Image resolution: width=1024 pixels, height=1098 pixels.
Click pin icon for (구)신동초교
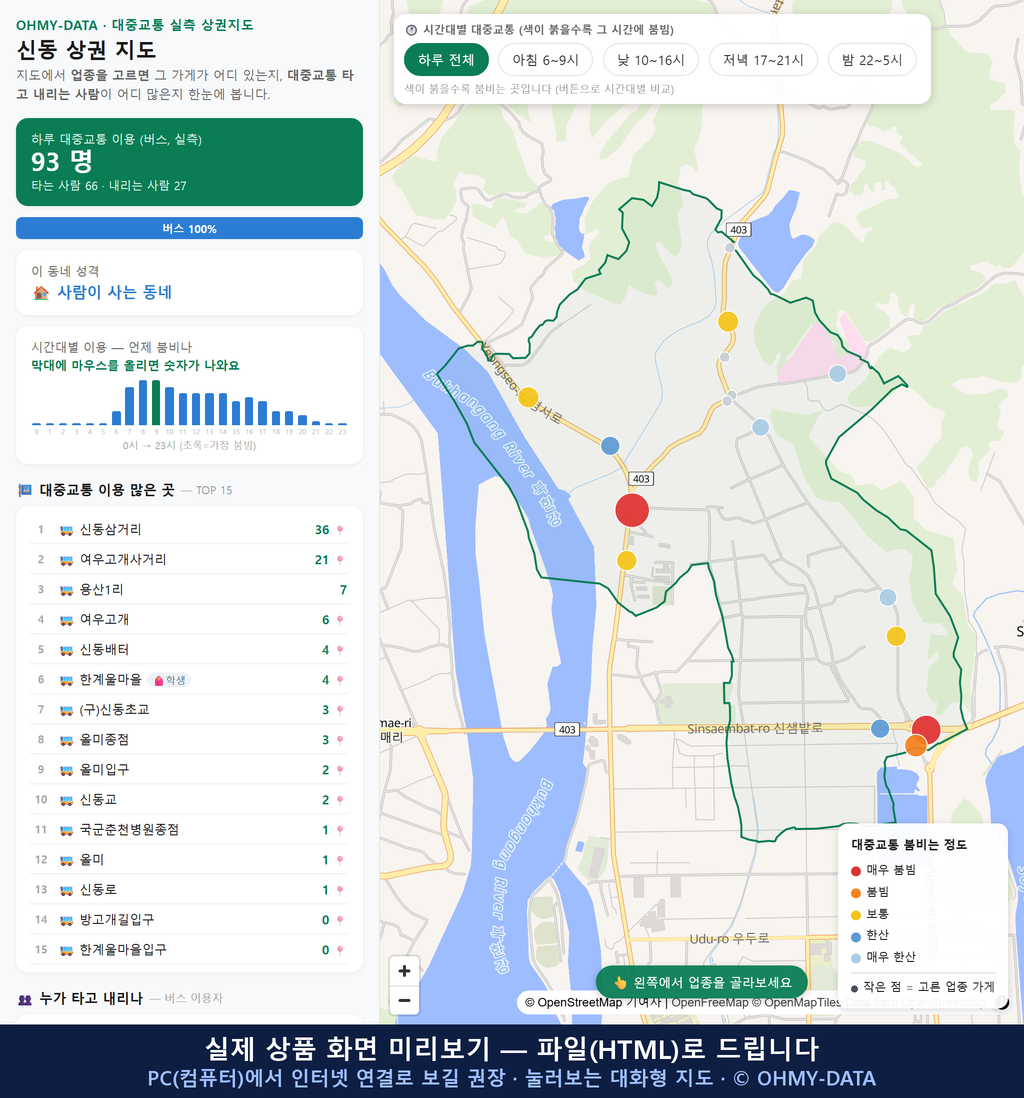click(x=340, y=711)
